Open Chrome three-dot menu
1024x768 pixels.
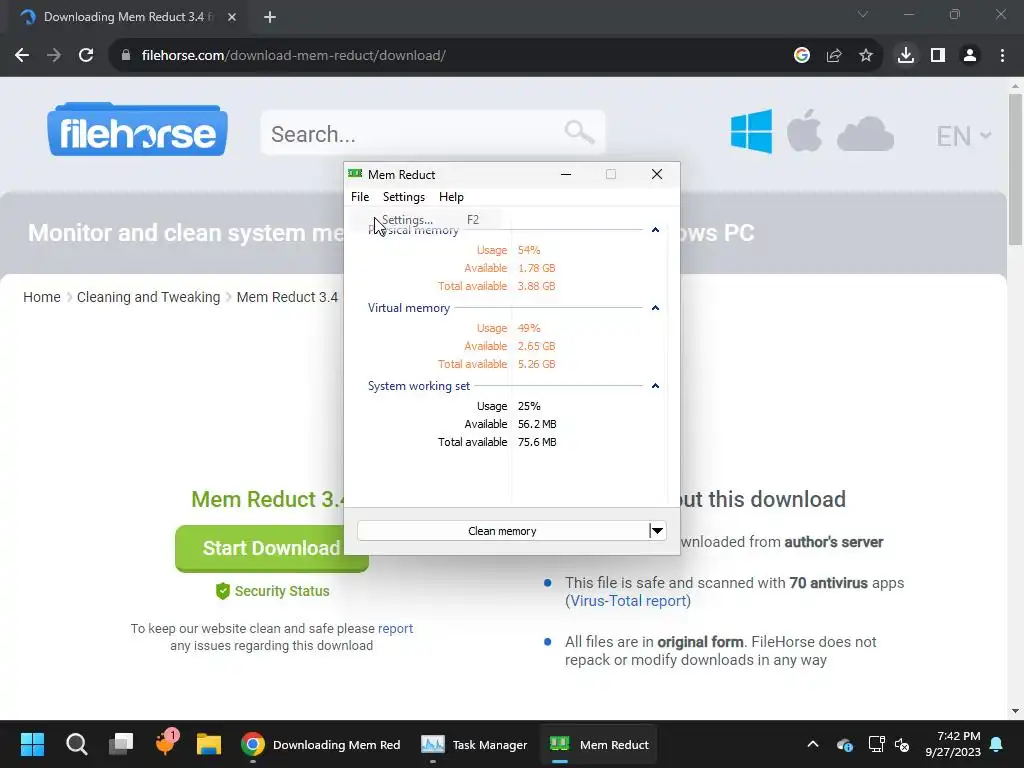click(1002, 56)
